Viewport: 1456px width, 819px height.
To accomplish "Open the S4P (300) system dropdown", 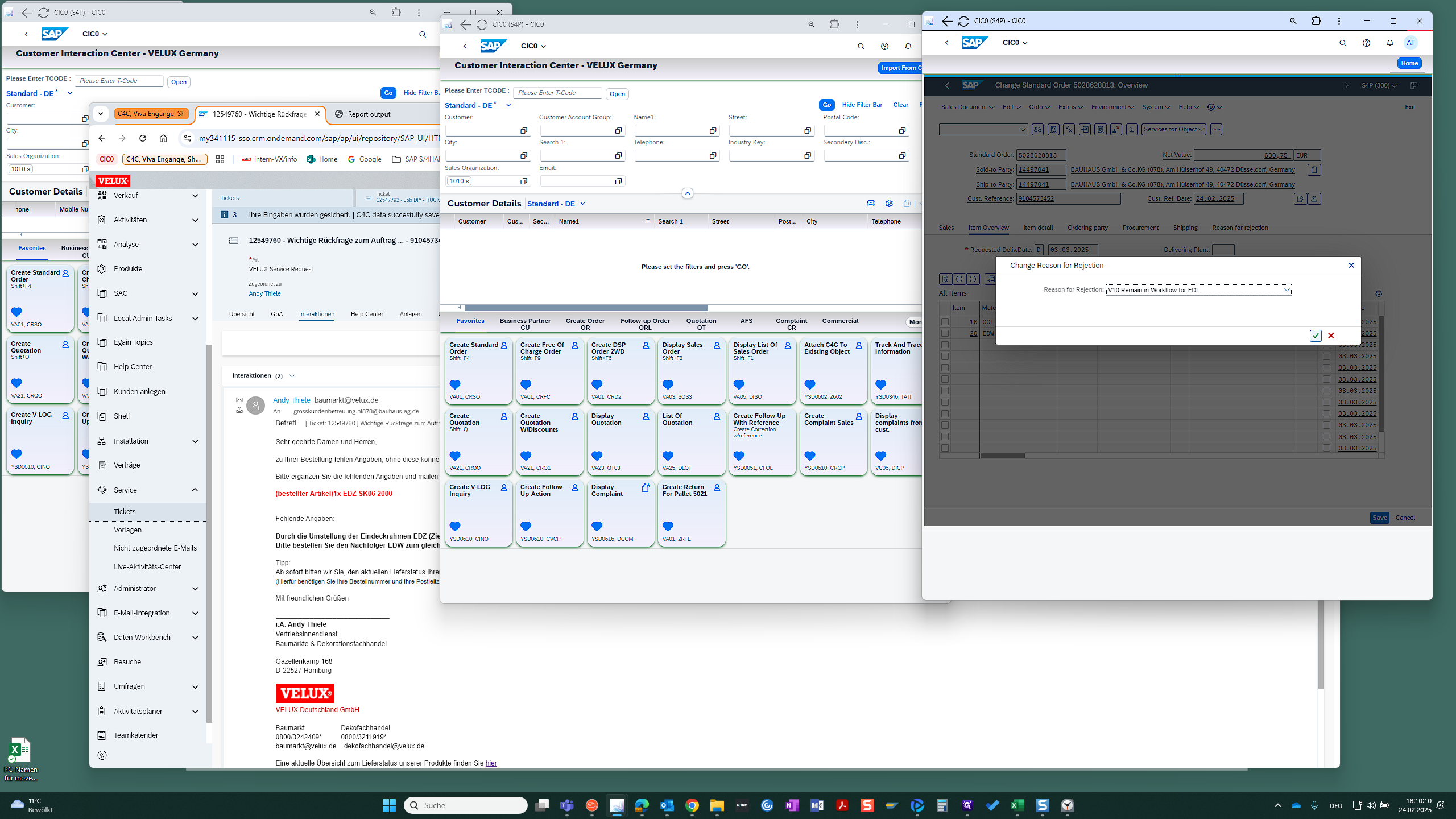I will point(1379,85).
